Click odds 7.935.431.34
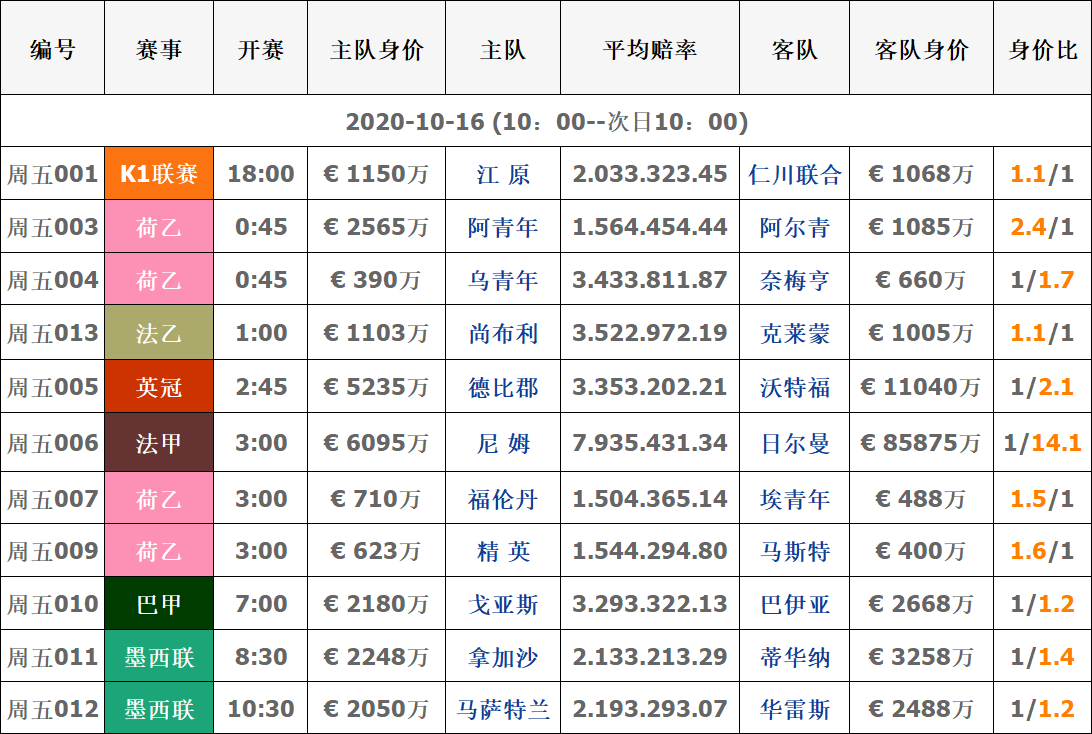1092x734 pixels. point(650,442)
